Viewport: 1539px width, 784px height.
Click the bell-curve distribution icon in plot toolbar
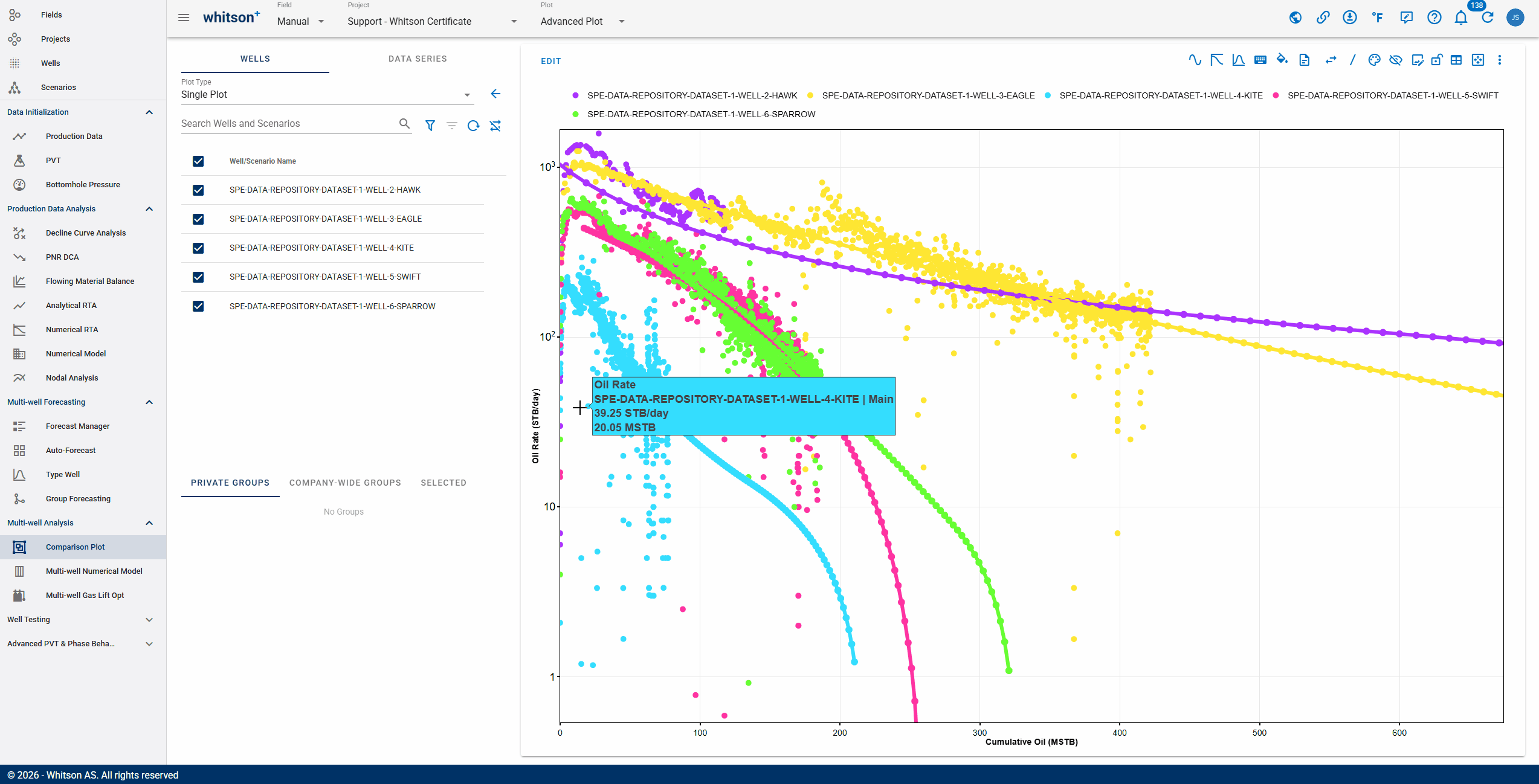[1239, 60]
